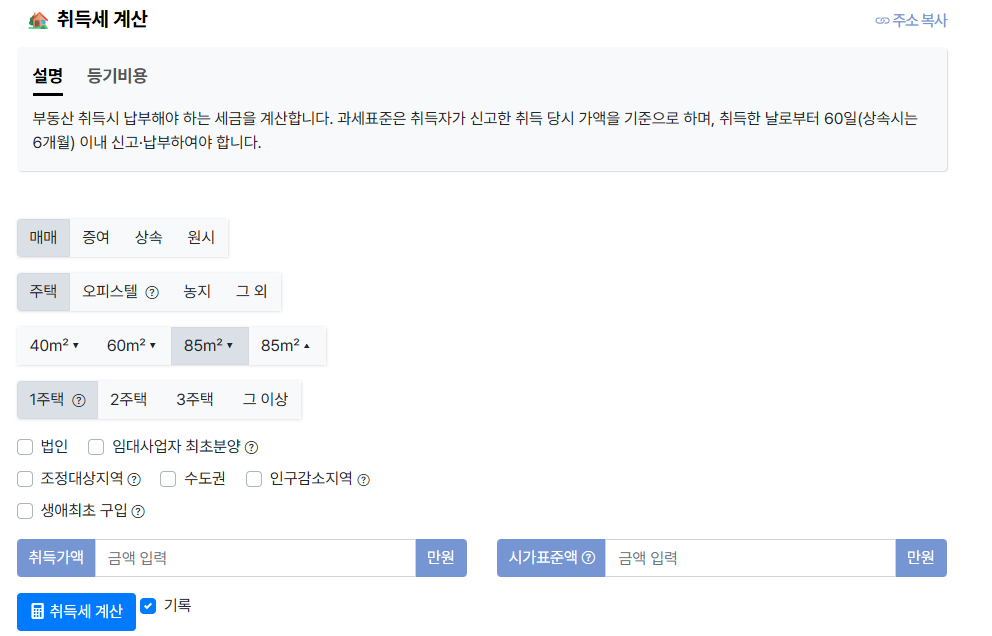Click the help icon beside 인구감소지역

pyautogui.click(x=364, y=479)
